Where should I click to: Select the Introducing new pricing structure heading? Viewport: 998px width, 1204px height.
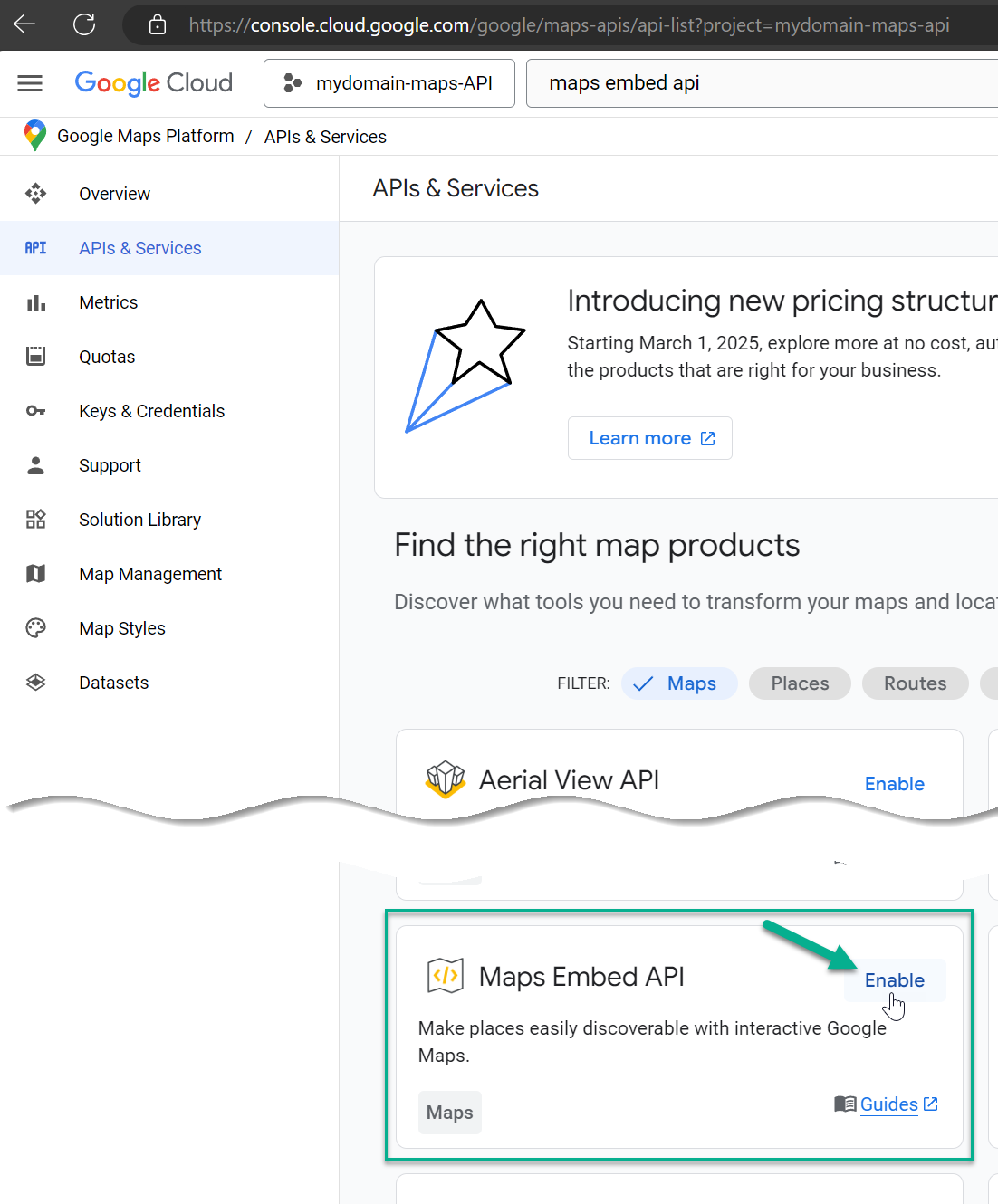(782, 301)
